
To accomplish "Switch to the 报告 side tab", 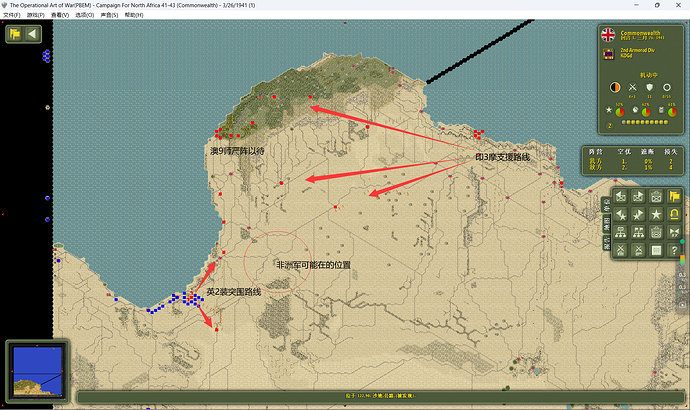I will point(607,243).
